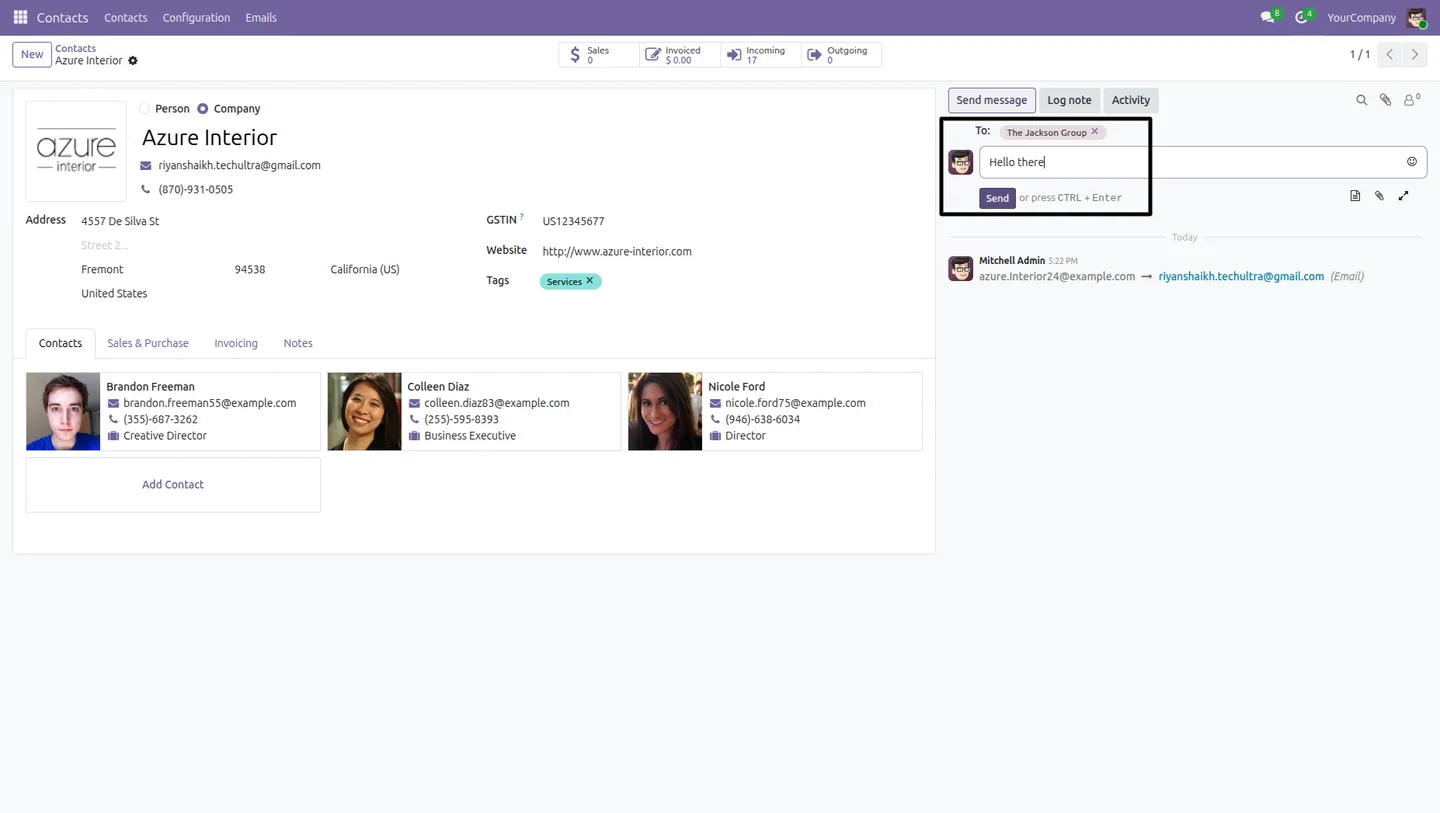Remove the Services tag
This screenshot has height=813, width=1440.
point(590,281)
